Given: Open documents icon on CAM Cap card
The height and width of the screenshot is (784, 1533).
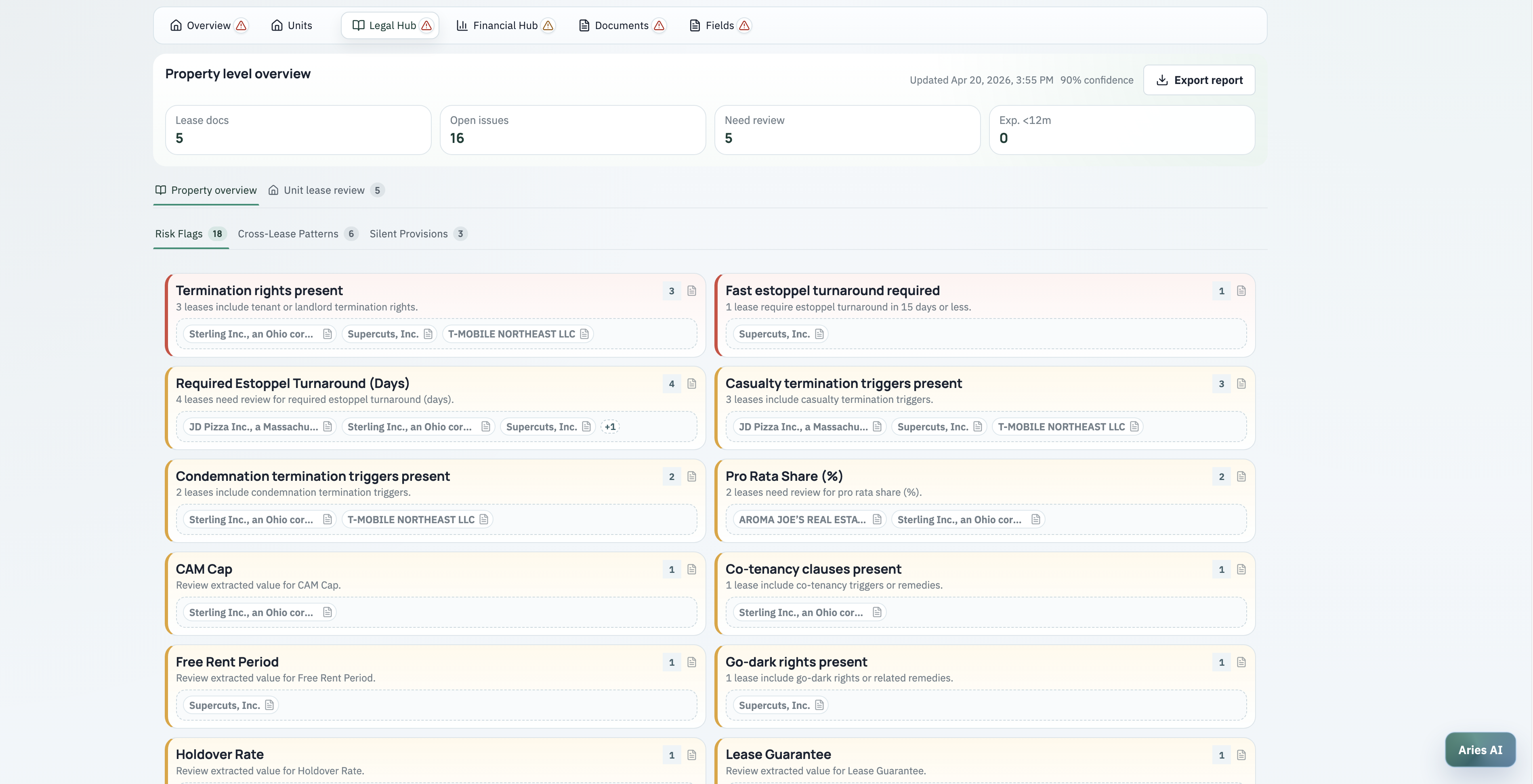Looking at the screenshot, I should 691,569.
